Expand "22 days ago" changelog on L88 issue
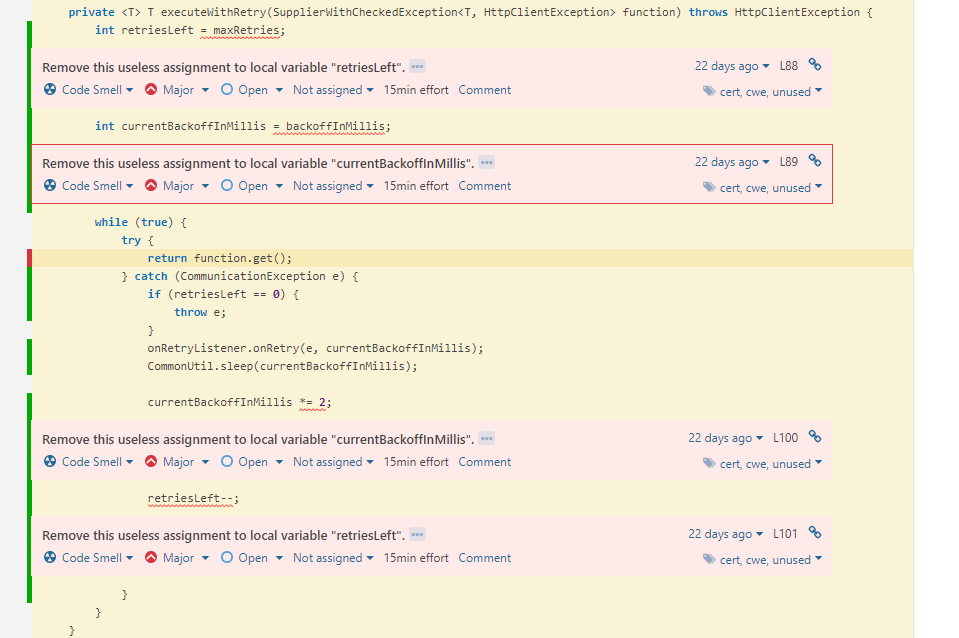 coord(733,66)
